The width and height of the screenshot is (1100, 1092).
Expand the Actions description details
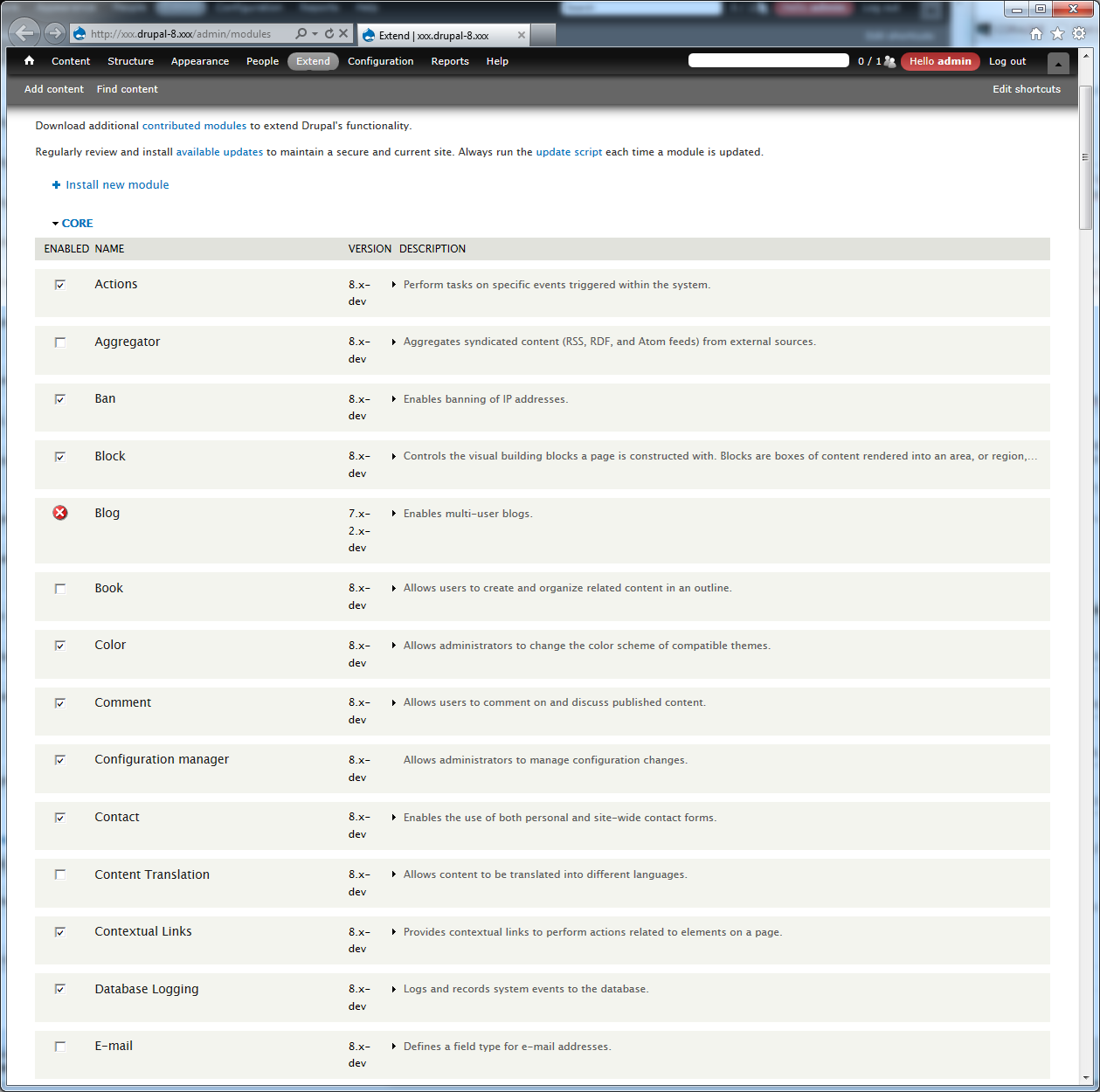[x=394, y=285]
